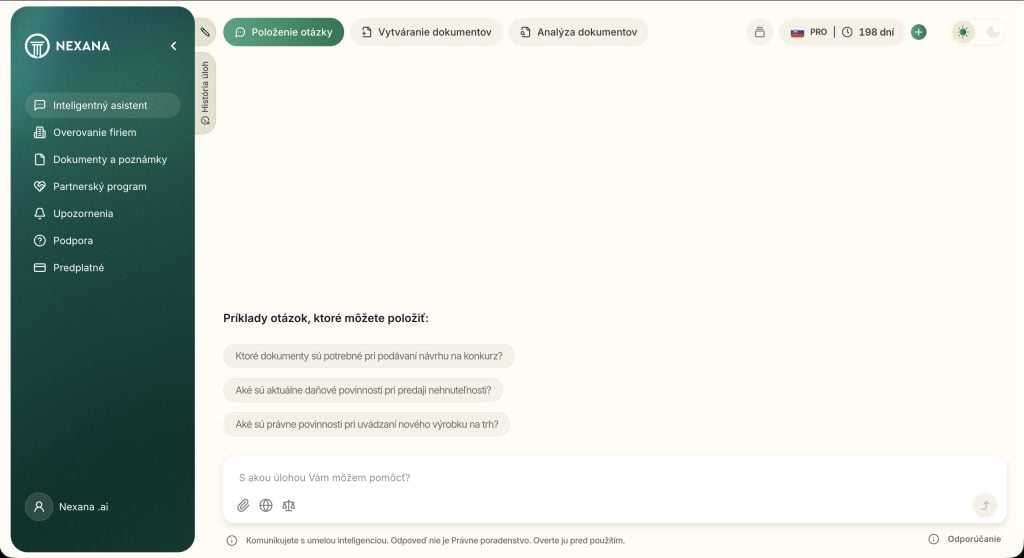Image resolution: width=1024 pixels, height=558 pixels.
Task: Click the globe web search icon
Action: tap(266, 506)
